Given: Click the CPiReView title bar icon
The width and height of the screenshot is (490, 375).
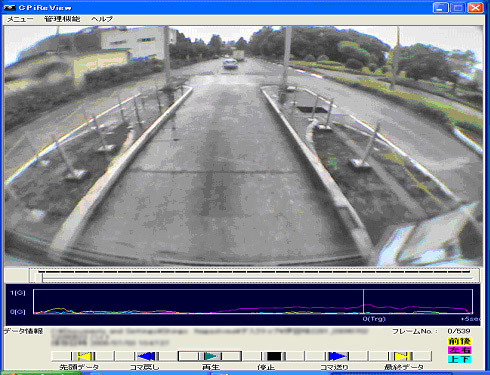Looking at the screenshot, I should point(9,7).
